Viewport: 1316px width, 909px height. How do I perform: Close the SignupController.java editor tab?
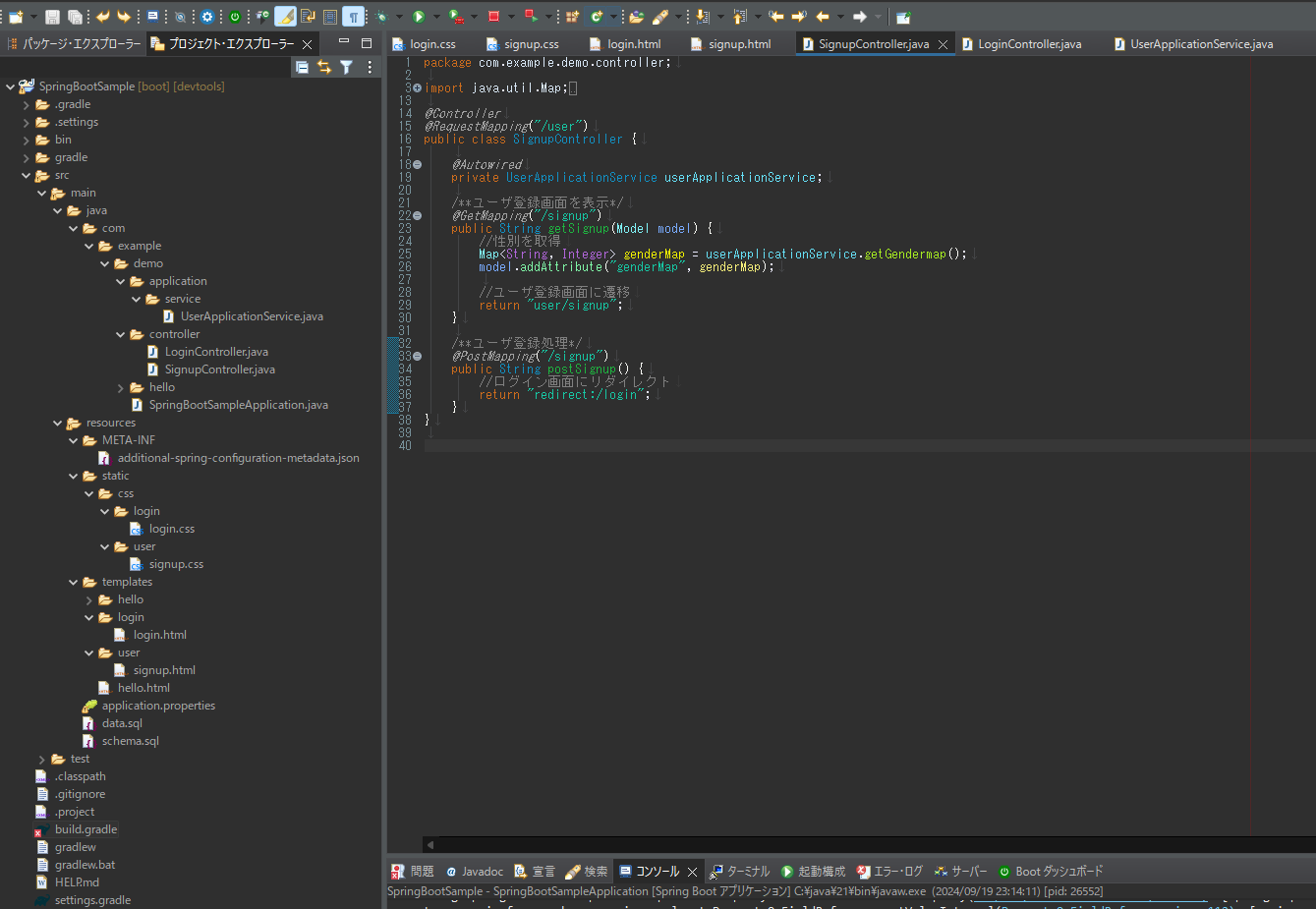click(943, 44)
